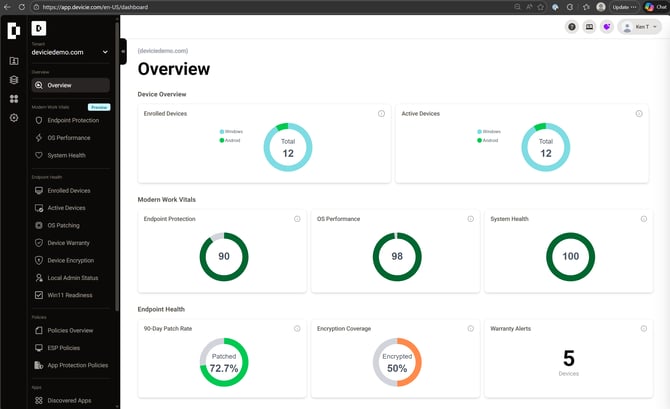670x409 pixels.
Task: Toggle Windows legend in Active Devices card
Action: [489, 132]
